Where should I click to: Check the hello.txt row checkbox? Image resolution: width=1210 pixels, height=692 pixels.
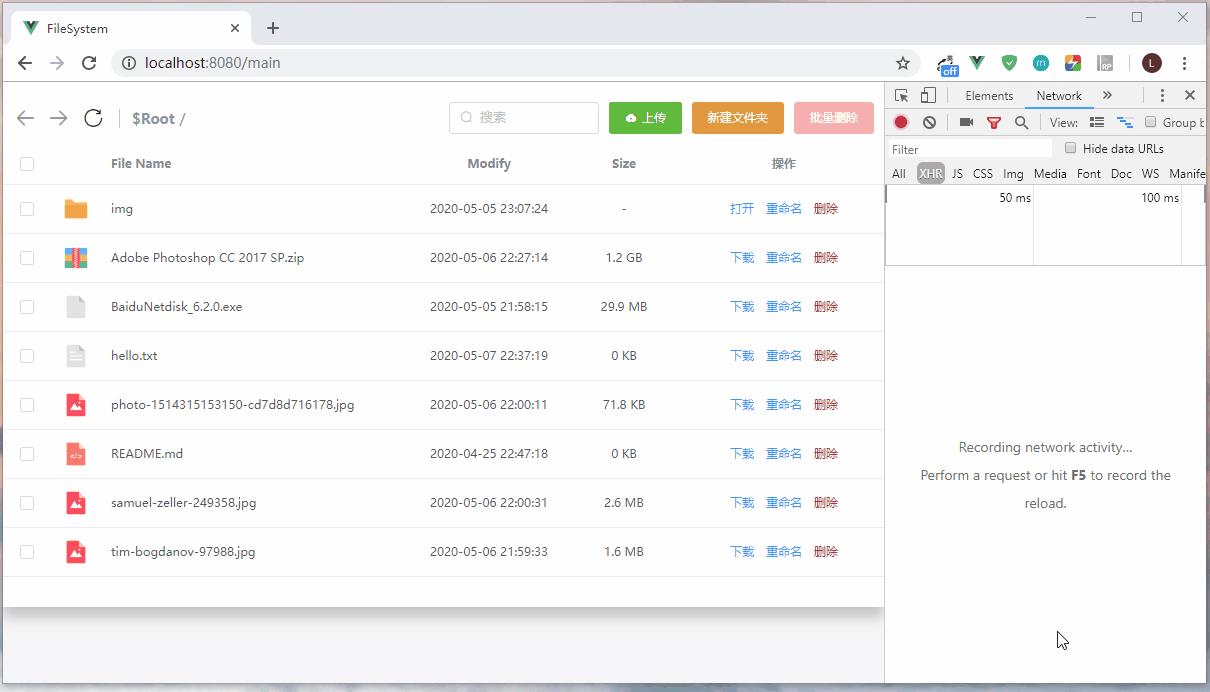tap(27, 356)
